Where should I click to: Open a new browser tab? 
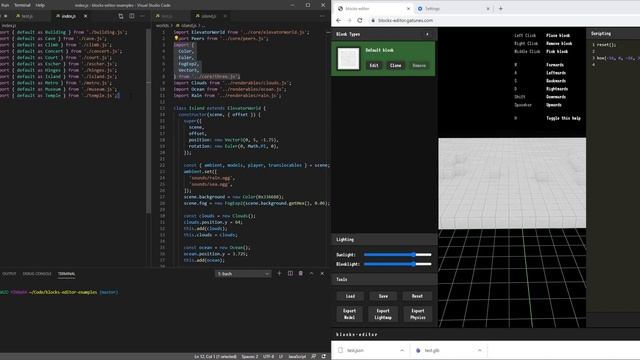tap(501, 8)
